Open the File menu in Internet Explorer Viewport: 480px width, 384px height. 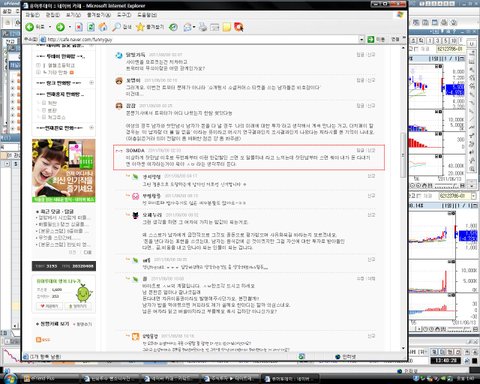click(x=33, y=15)
